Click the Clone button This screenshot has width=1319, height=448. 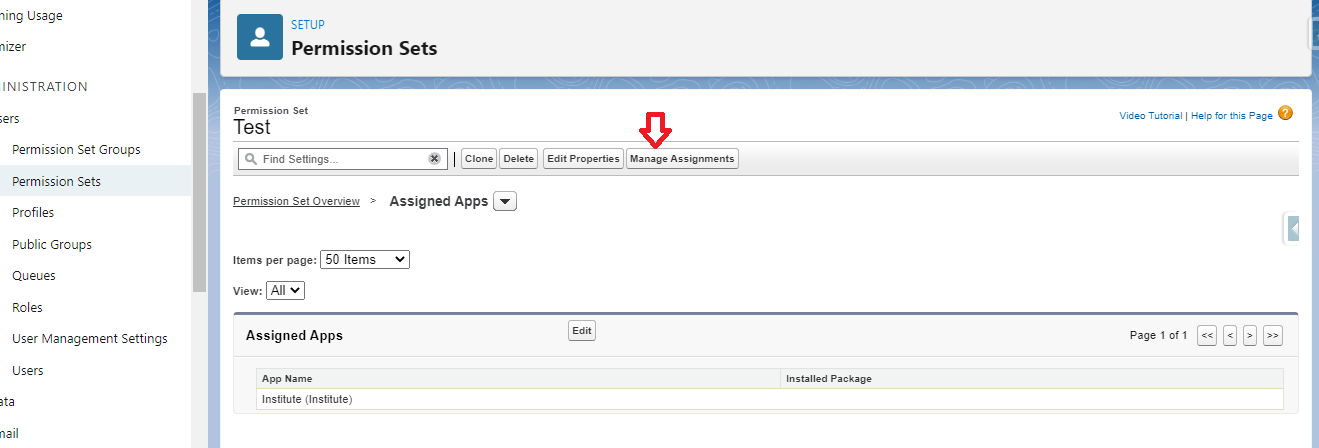479,159
